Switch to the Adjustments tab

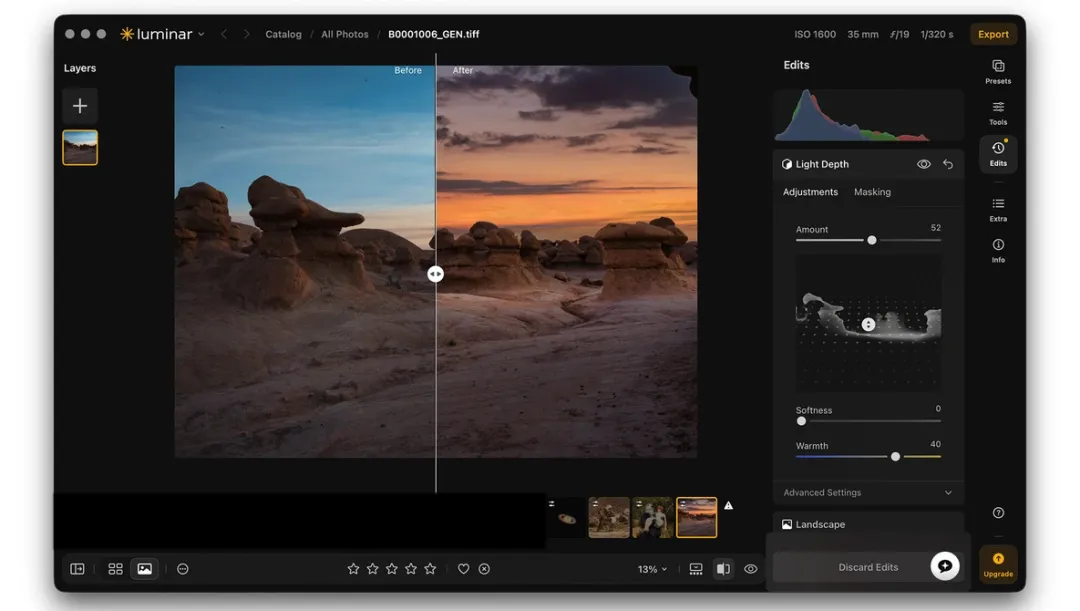click(x=810, y=192)
